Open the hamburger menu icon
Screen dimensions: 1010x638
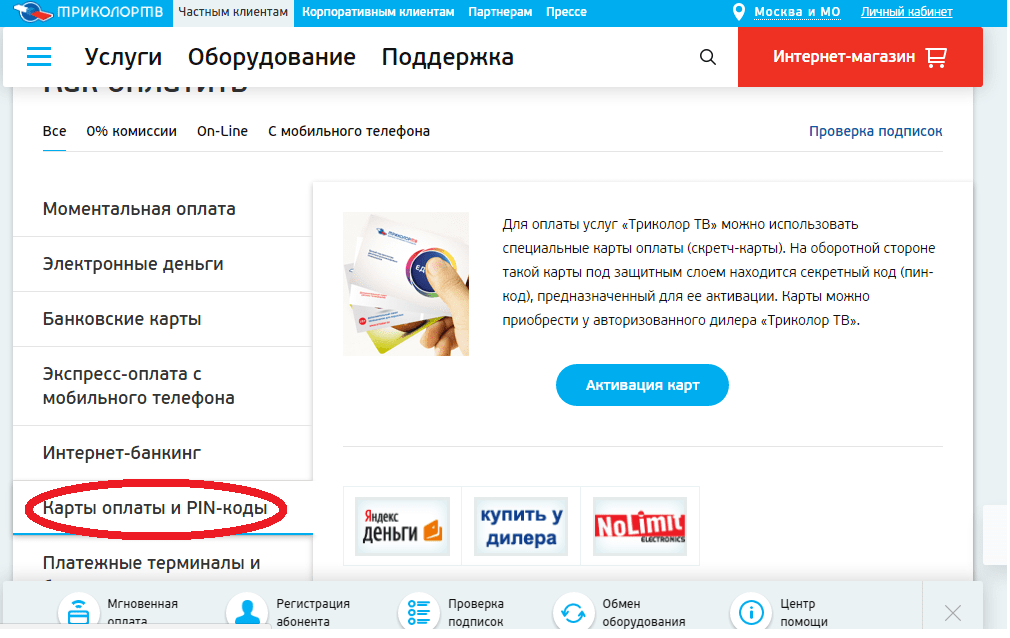click(x=39, y=57)
